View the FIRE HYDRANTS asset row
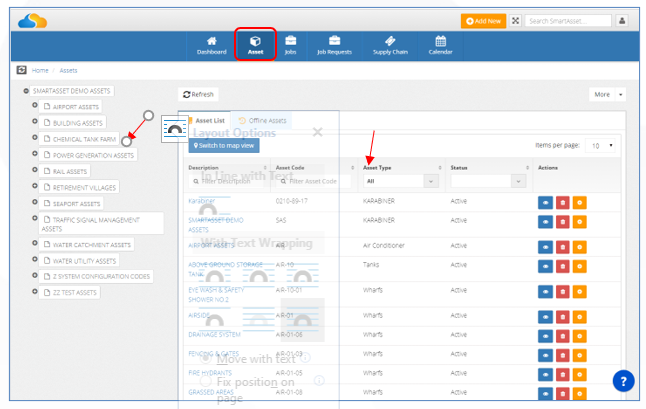Image resolution: width=646 pixels, height=409 pixels. click(x=545, y=374)
